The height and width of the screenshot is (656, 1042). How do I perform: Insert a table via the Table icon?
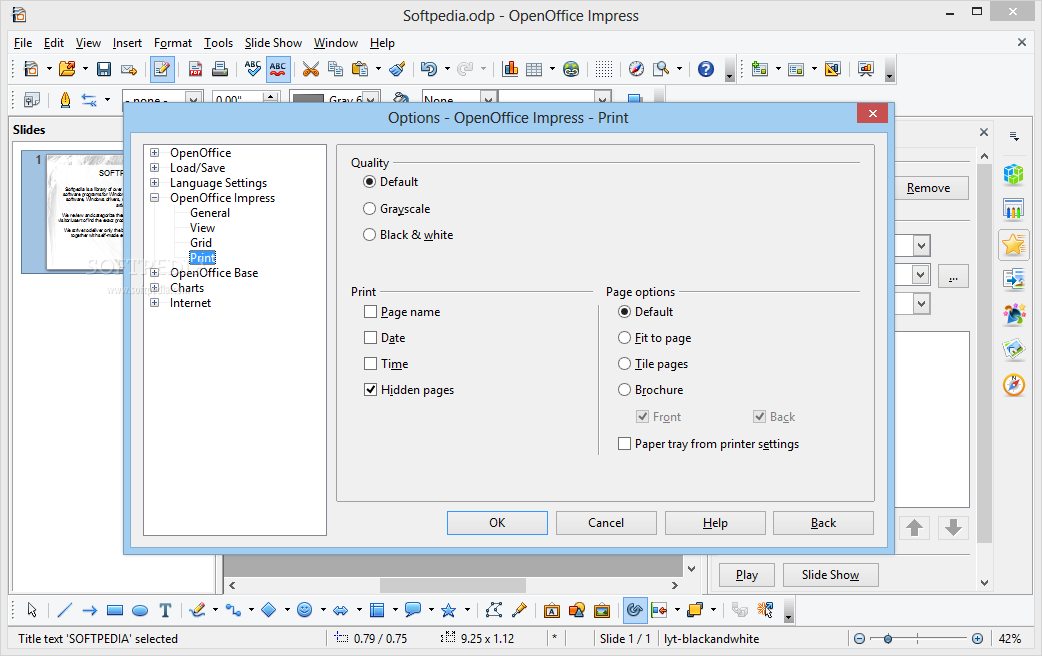[x=534, y=69]
